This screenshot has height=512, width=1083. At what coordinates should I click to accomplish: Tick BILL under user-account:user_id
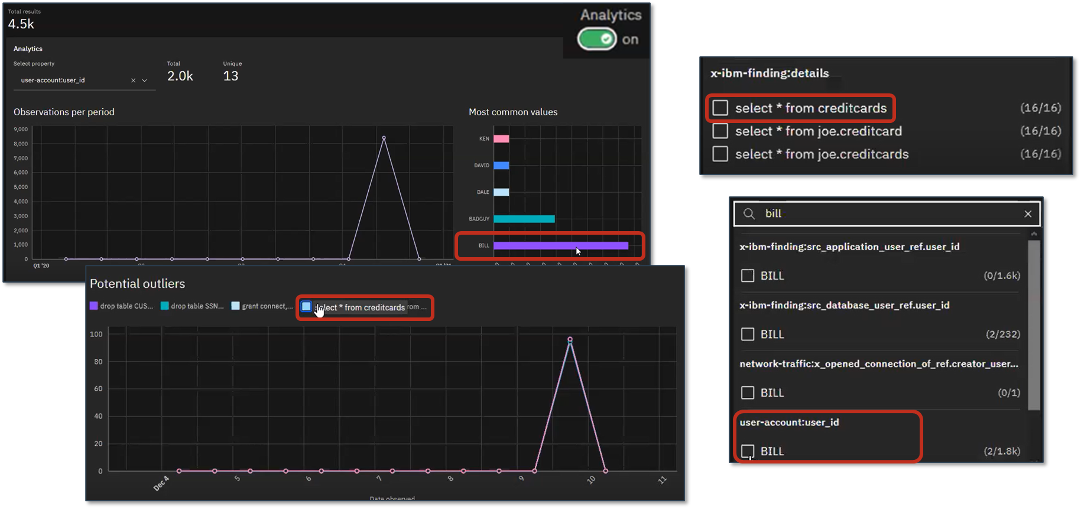(x=747, y=451)
